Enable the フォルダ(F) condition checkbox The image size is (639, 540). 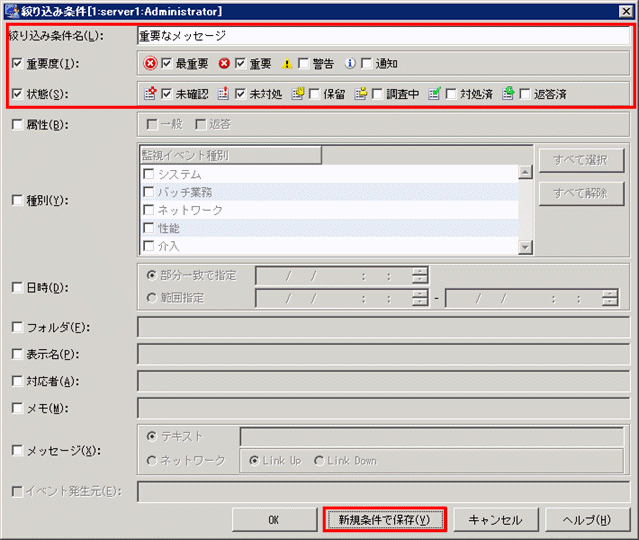click(17, 327)
